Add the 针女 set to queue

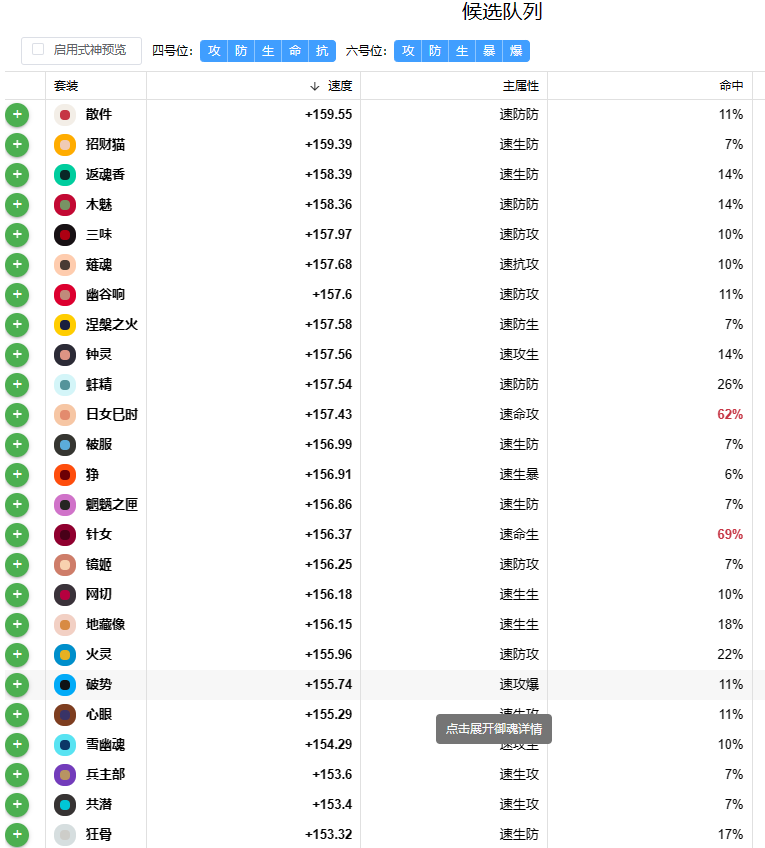[x=17, y=534]
